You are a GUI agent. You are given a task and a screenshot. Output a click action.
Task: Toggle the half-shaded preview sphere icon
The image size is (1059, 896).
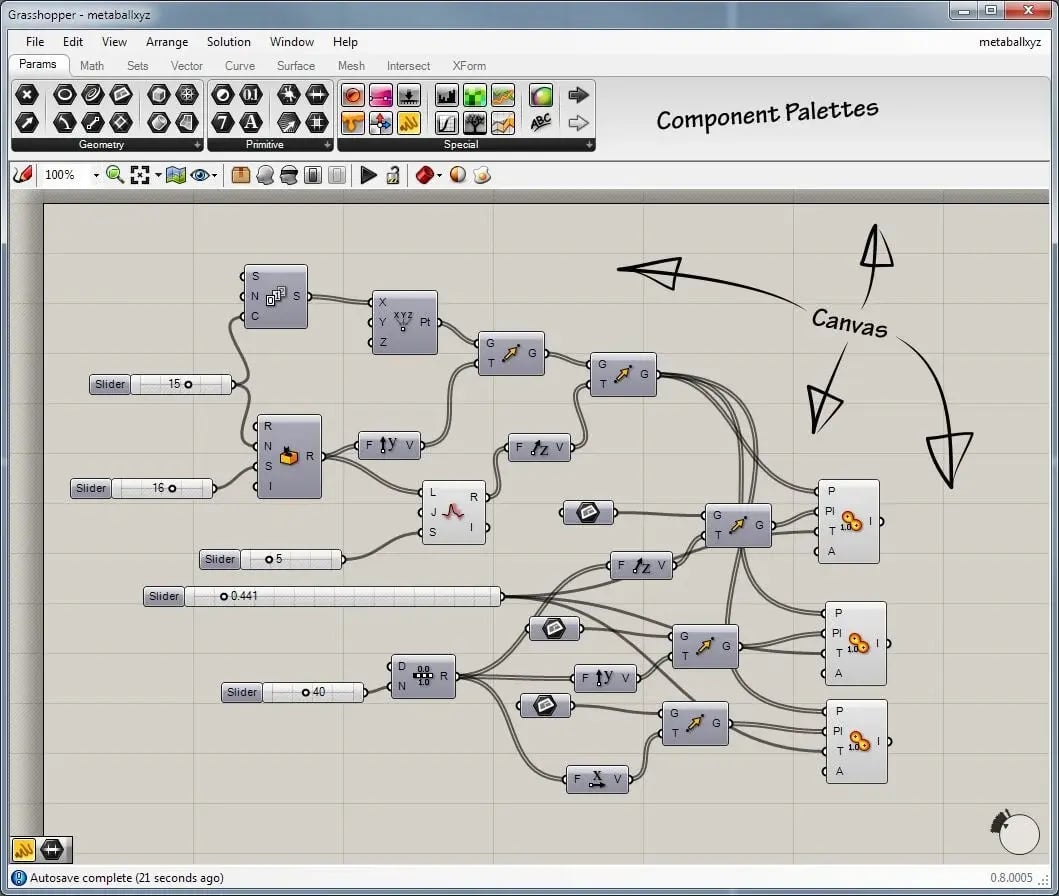456,175
